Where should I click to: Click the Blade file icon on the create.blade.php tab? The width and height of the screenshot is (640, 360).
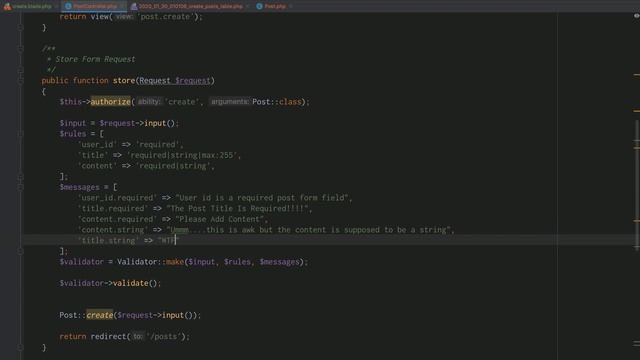tap(7, 6)
